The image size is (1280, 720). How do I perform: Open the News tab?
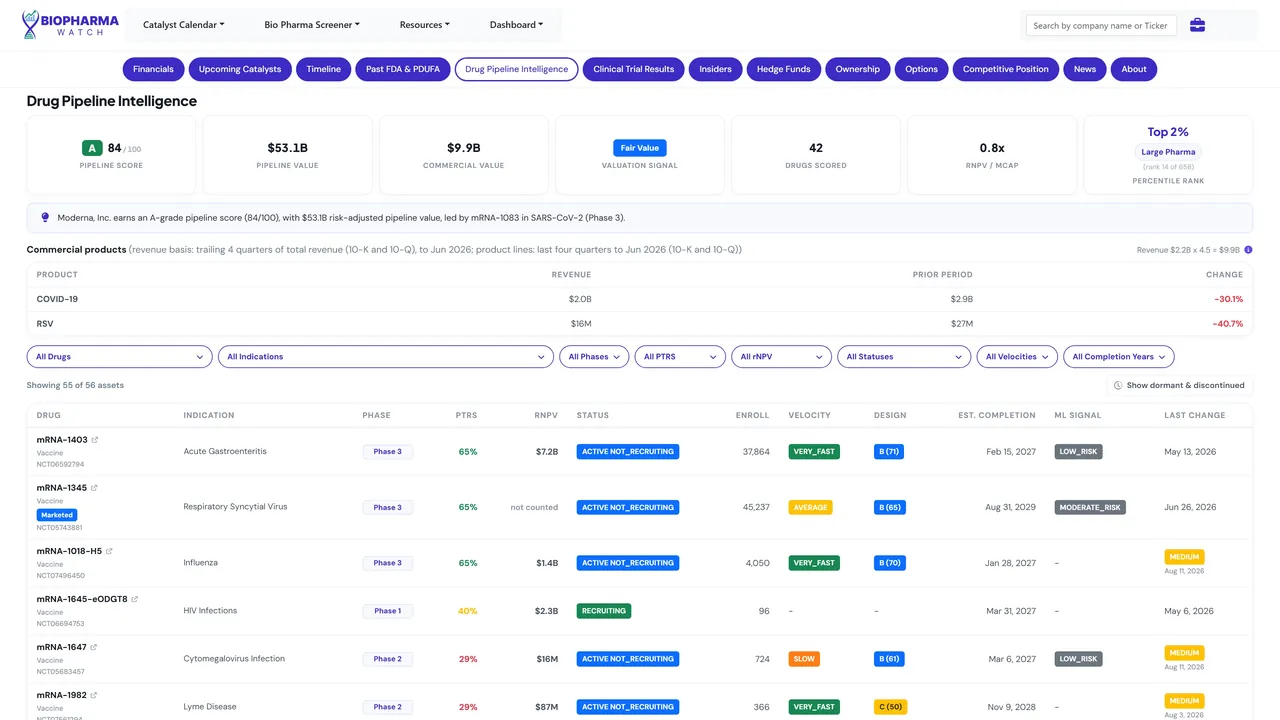click(x=1085, y=69)
